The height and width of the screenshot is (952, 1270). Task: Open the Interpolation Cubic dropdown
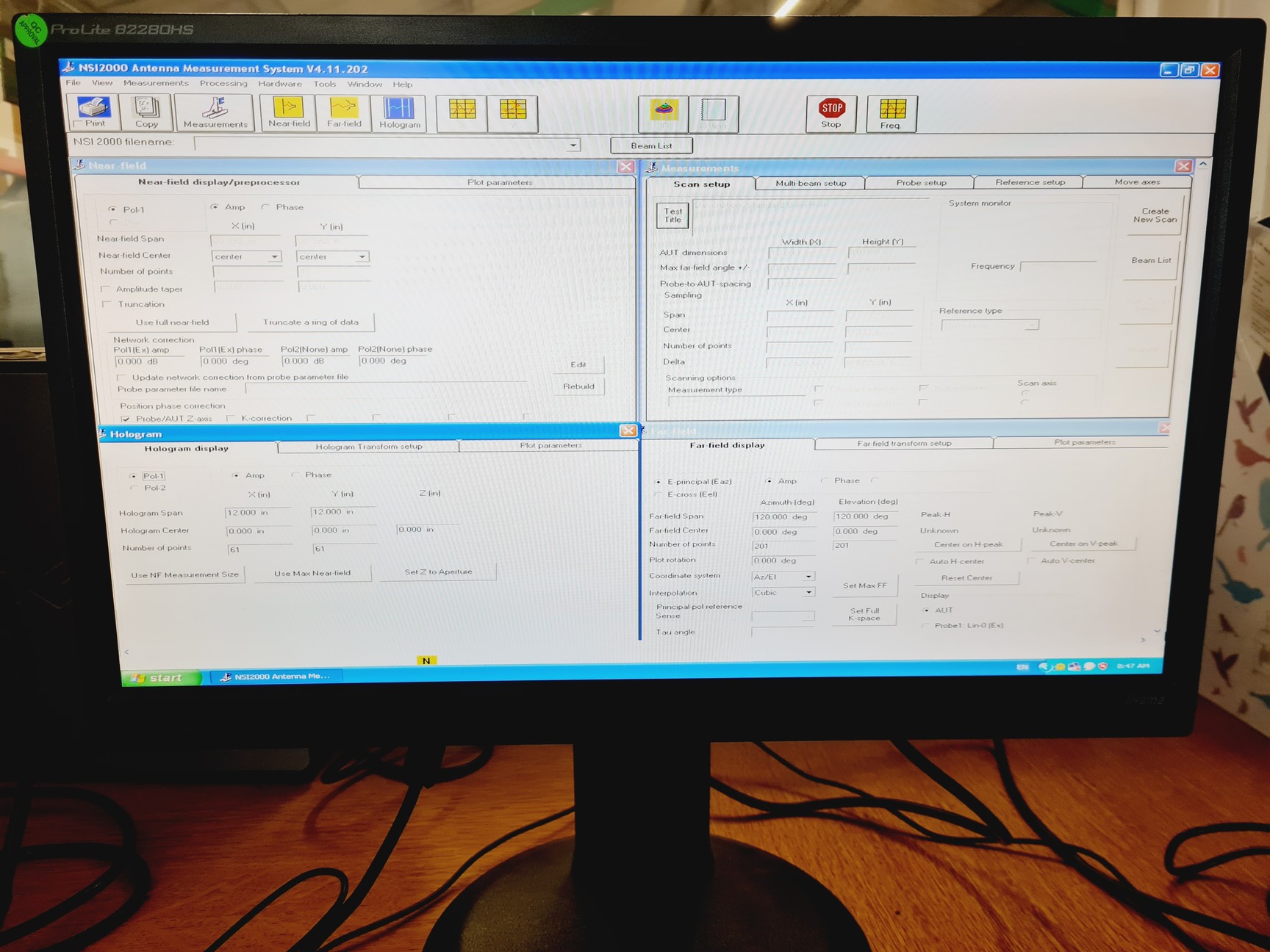pos(808,593)
